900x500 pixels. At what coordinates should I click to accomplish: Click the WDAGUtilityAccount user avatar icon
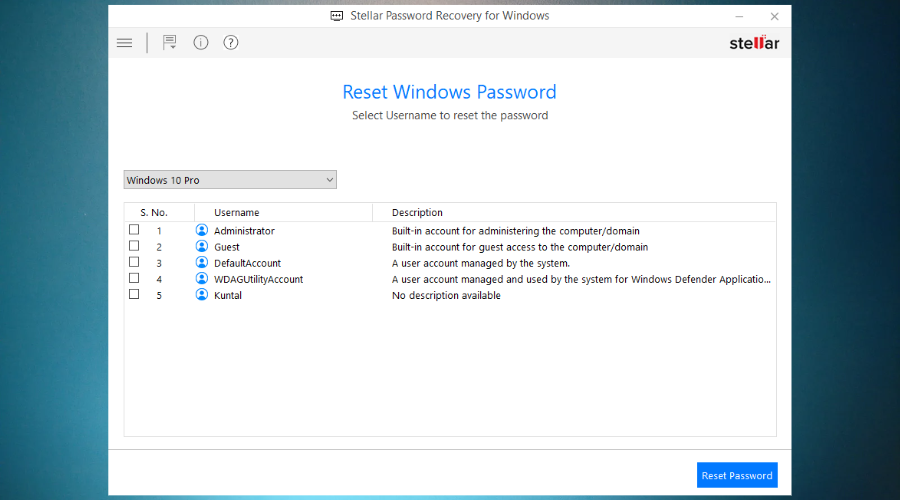201,278
